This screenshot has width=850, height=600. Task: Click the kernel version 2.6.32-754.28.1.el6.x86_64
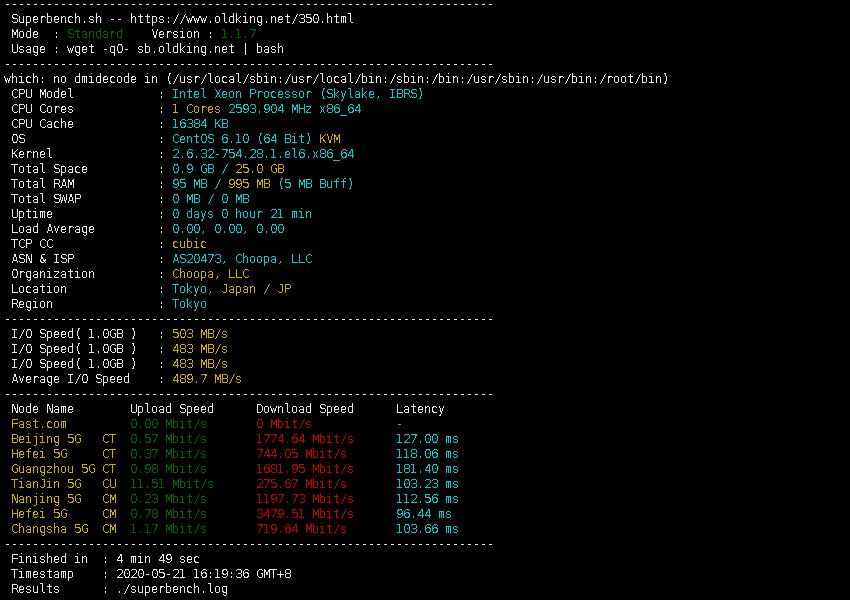(263, 154)
